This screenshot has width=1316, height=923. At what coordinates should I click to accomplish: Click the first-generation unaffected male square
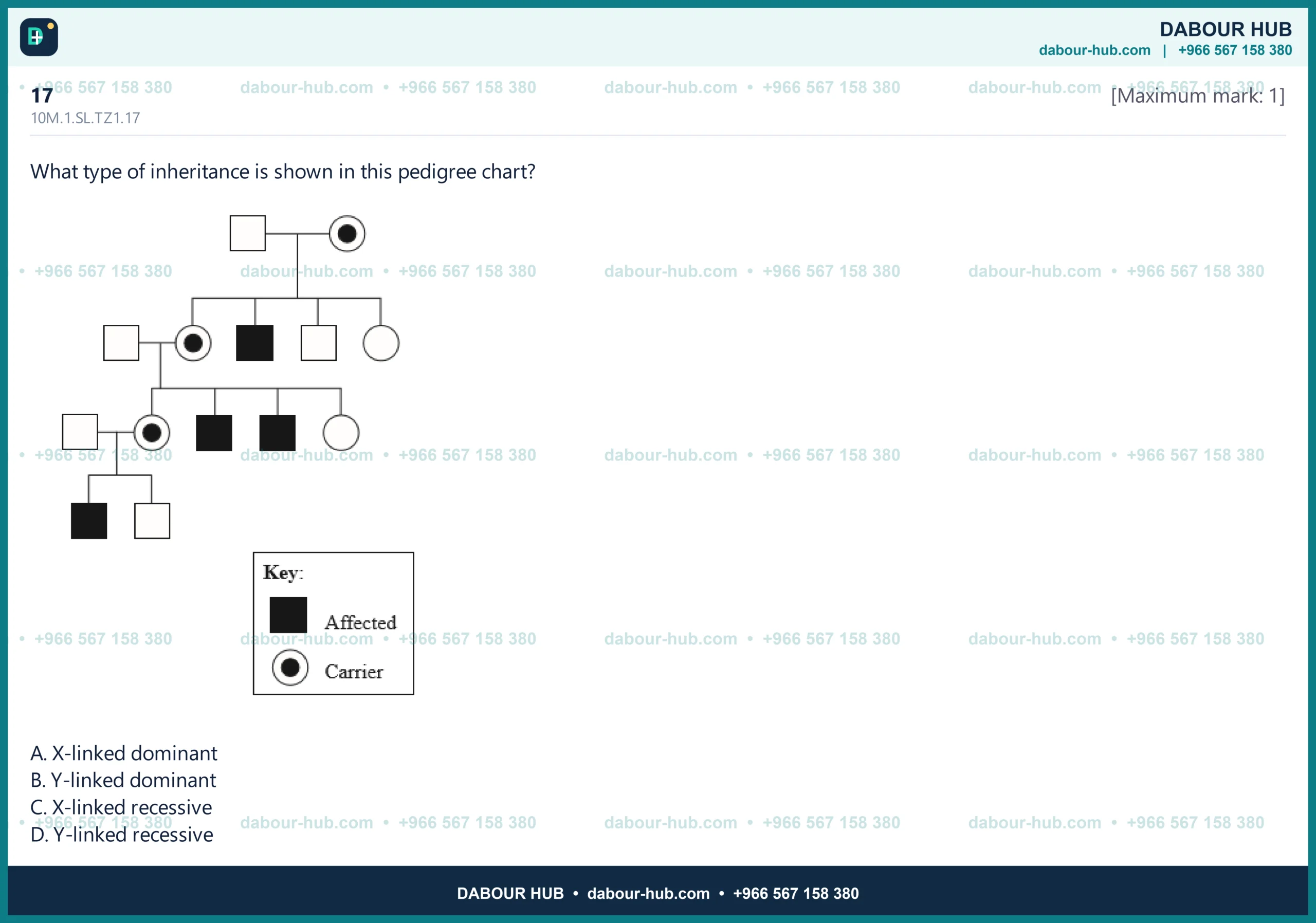point(248,233)
